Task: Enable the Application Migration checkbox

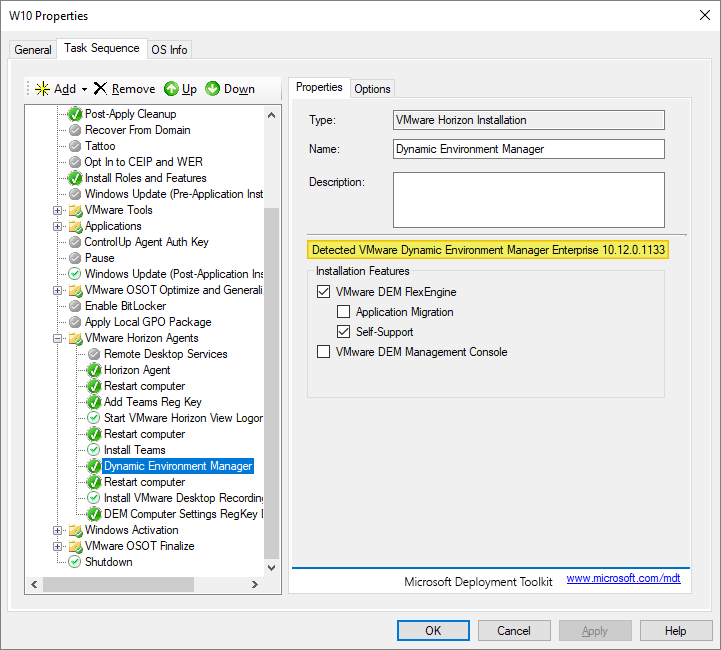Action: [x=343, y=312]
